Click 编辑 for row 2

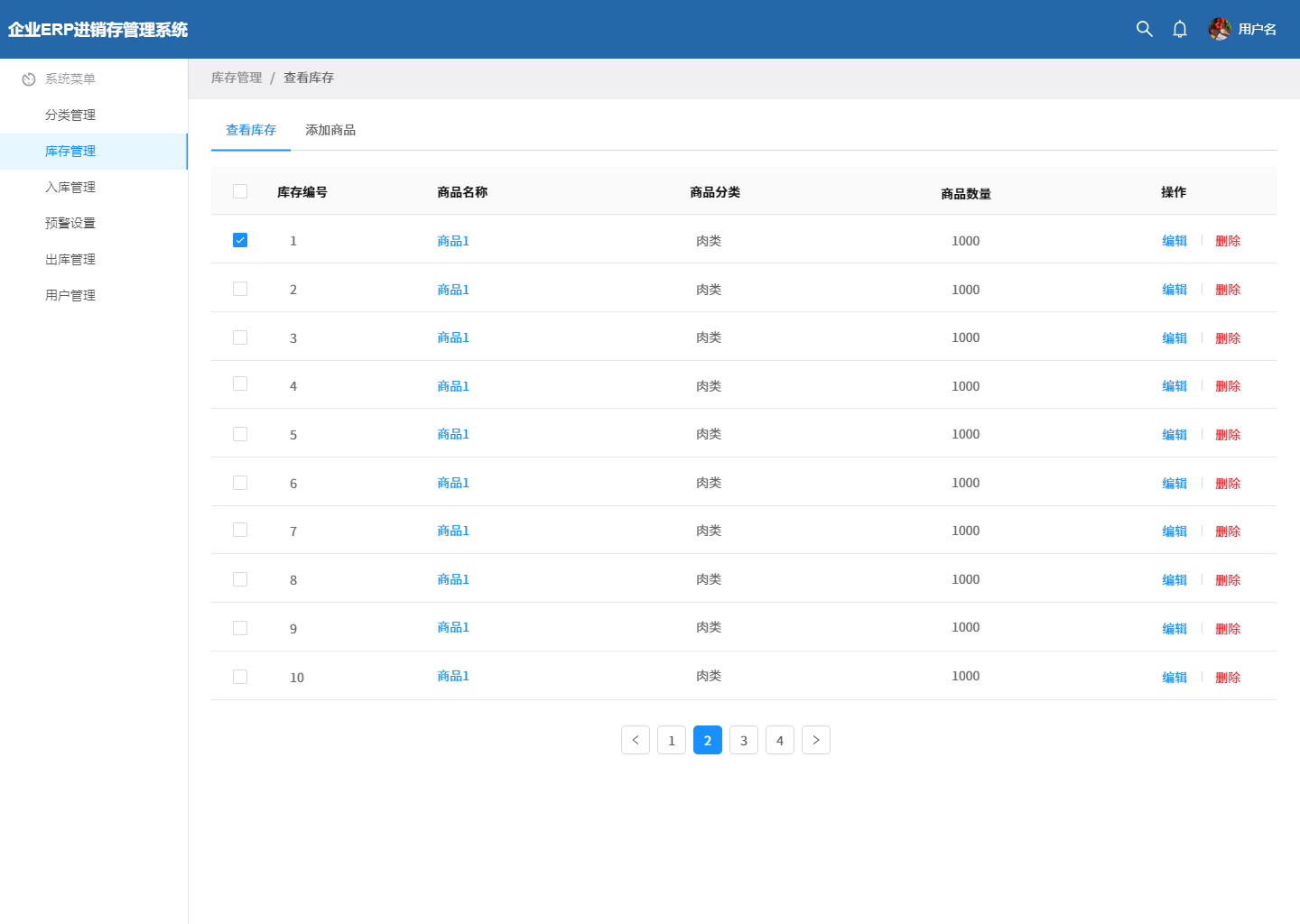pyautogui.click(x=1175, y=290)
